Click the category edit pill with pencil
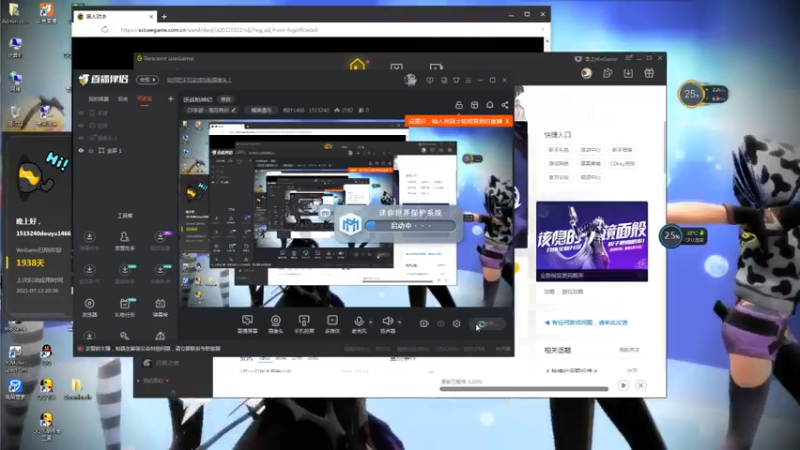This screenshot has height=450, width=800. [212, 110]
